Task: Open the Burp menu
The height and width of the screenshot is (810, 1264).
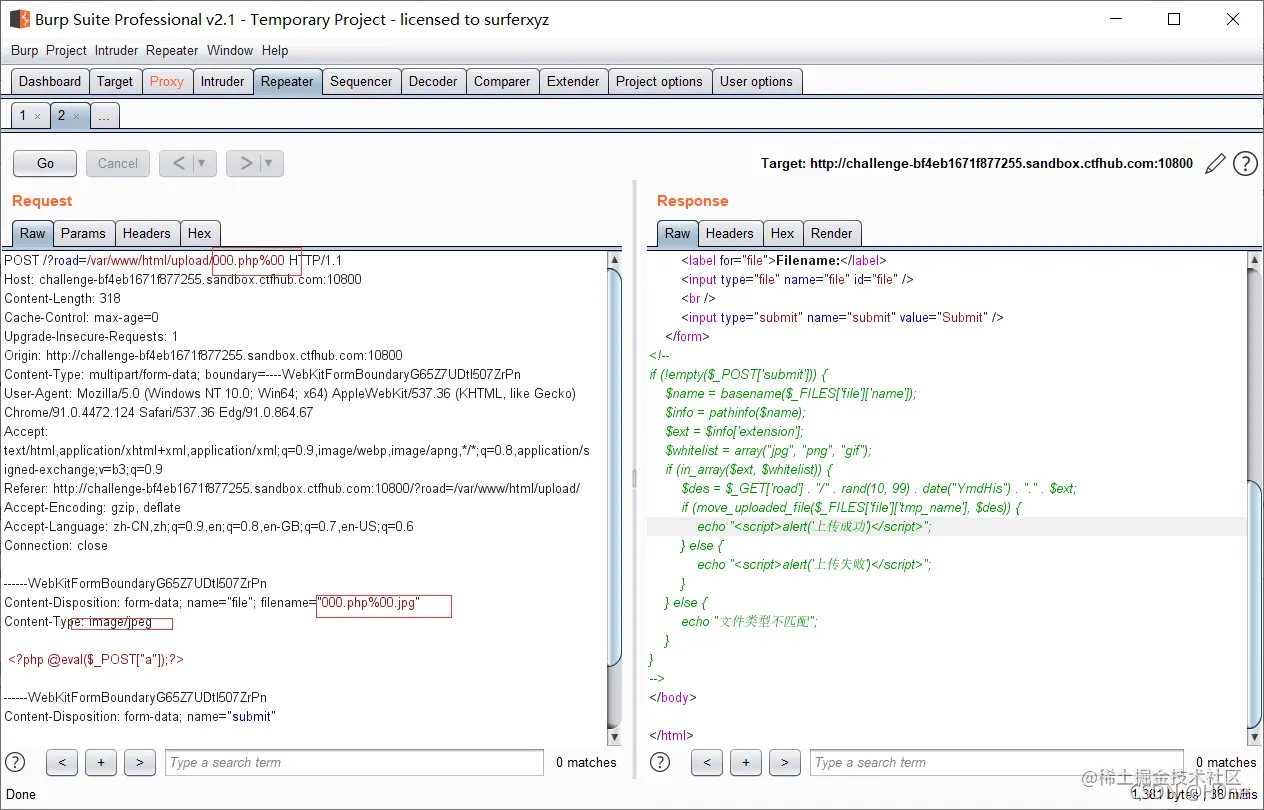Action: pos(24,50)
